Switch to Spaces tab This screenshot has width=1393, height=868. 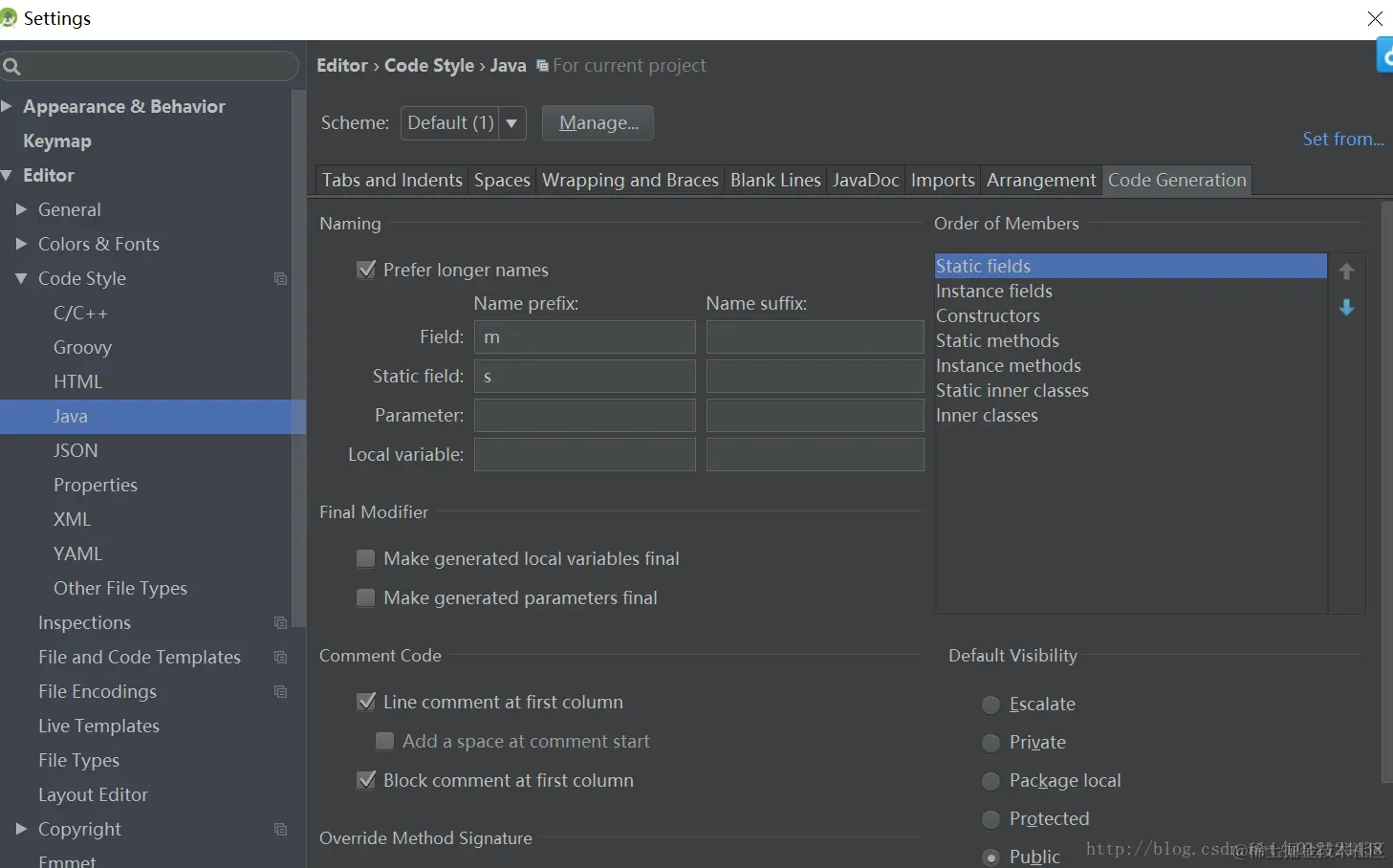pos(502,180)
